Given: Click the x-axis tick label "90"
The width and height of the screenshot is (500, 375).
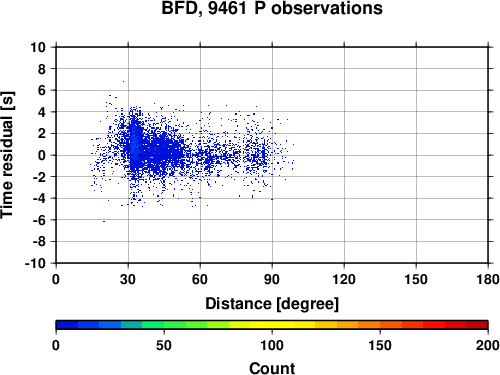Looking at the screenshot, I should pyautogui.click(x=272, y=279).
